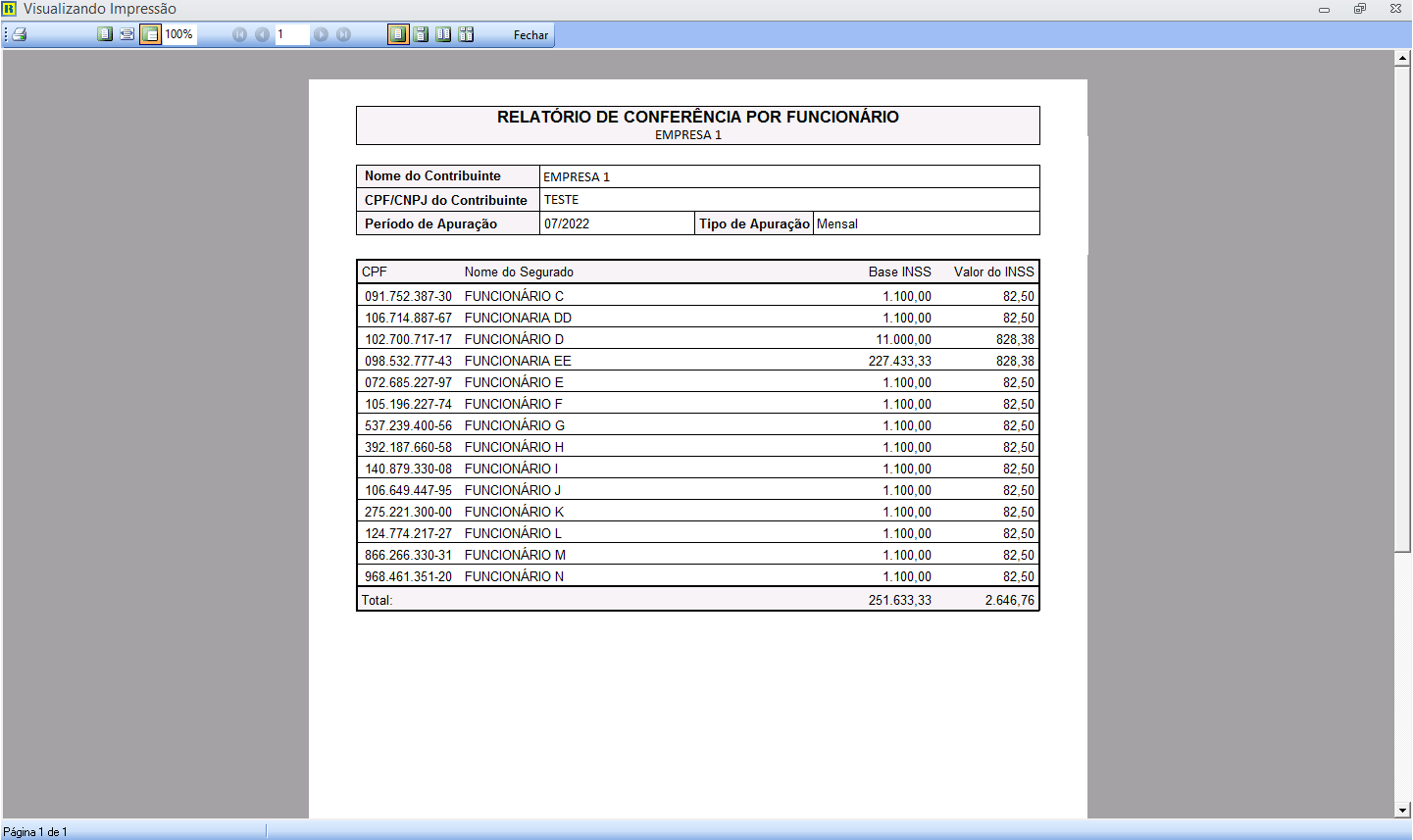Click the 100% zoom percentage field
This screenshot has width=1413, height=840.
coord(179,34)
